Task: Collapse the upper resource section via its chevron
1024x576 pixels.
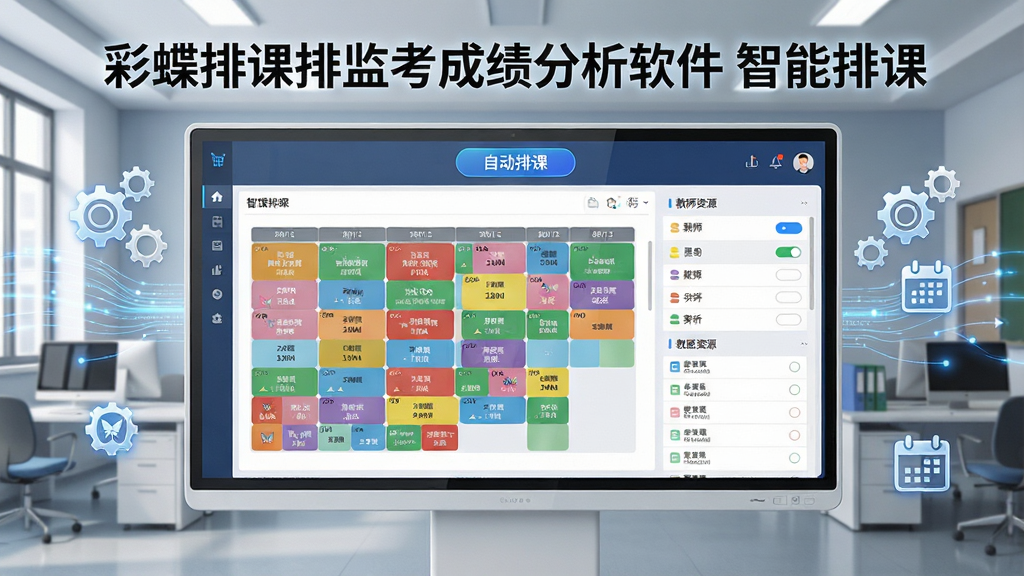Action: (x=804, y=203)
